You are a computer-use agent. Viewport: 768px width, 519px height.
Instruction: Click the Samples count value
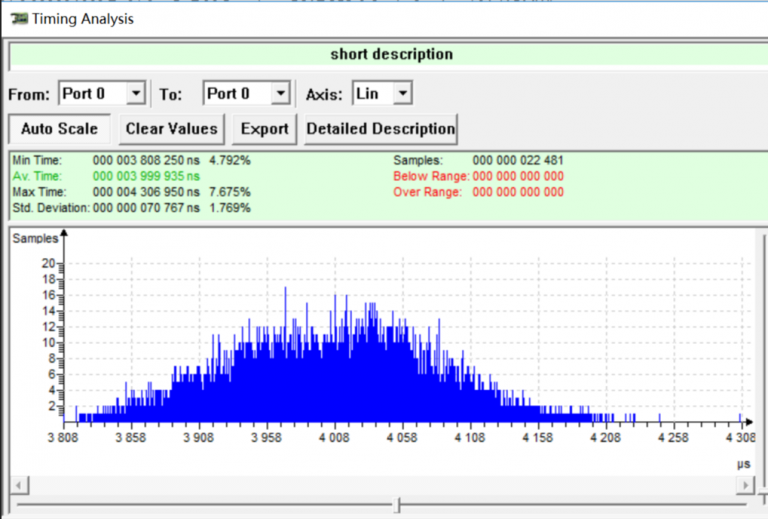click(x=518, y=160)
